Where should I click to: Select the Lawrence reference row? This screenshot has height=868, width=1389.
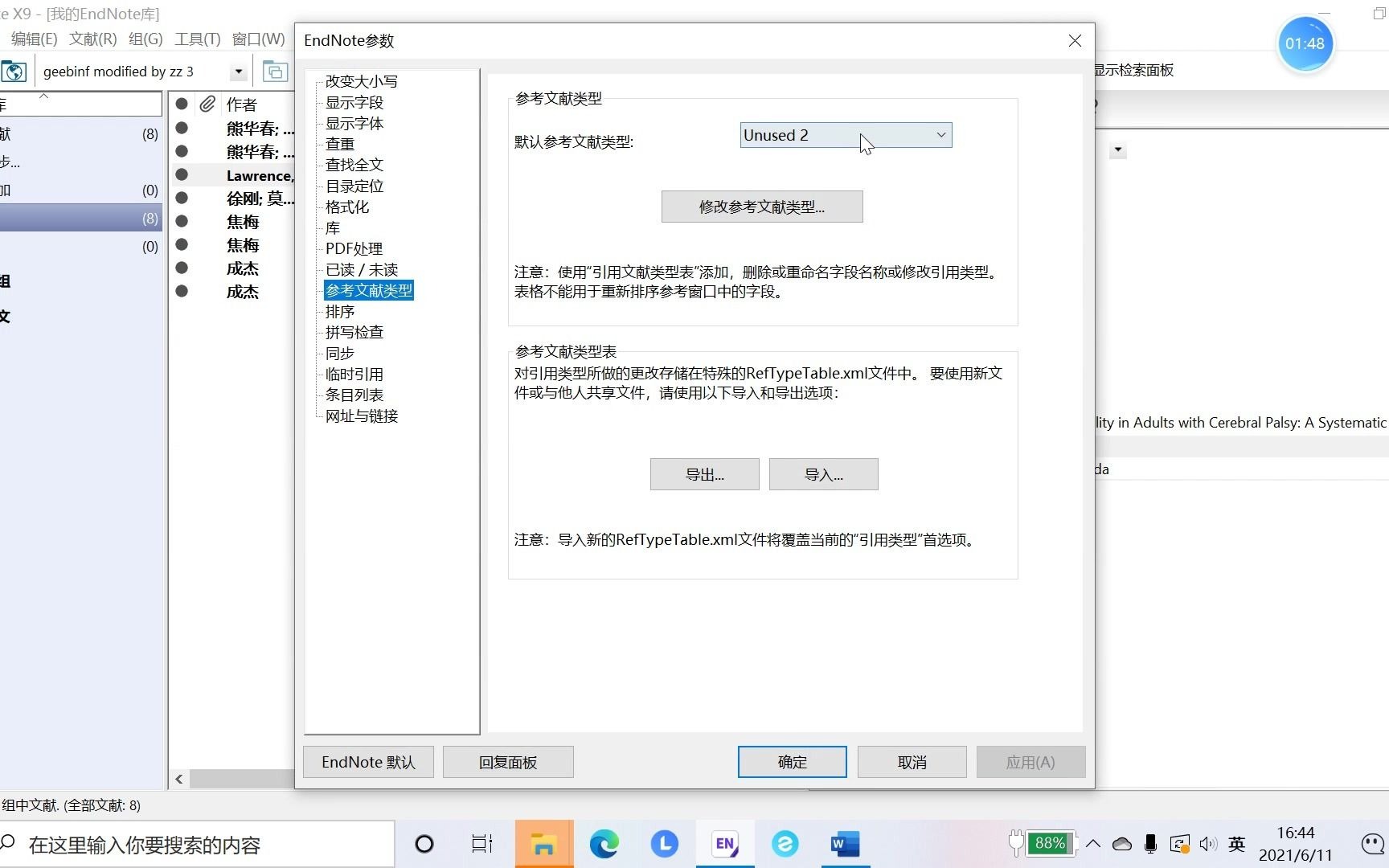click(233, 175)
